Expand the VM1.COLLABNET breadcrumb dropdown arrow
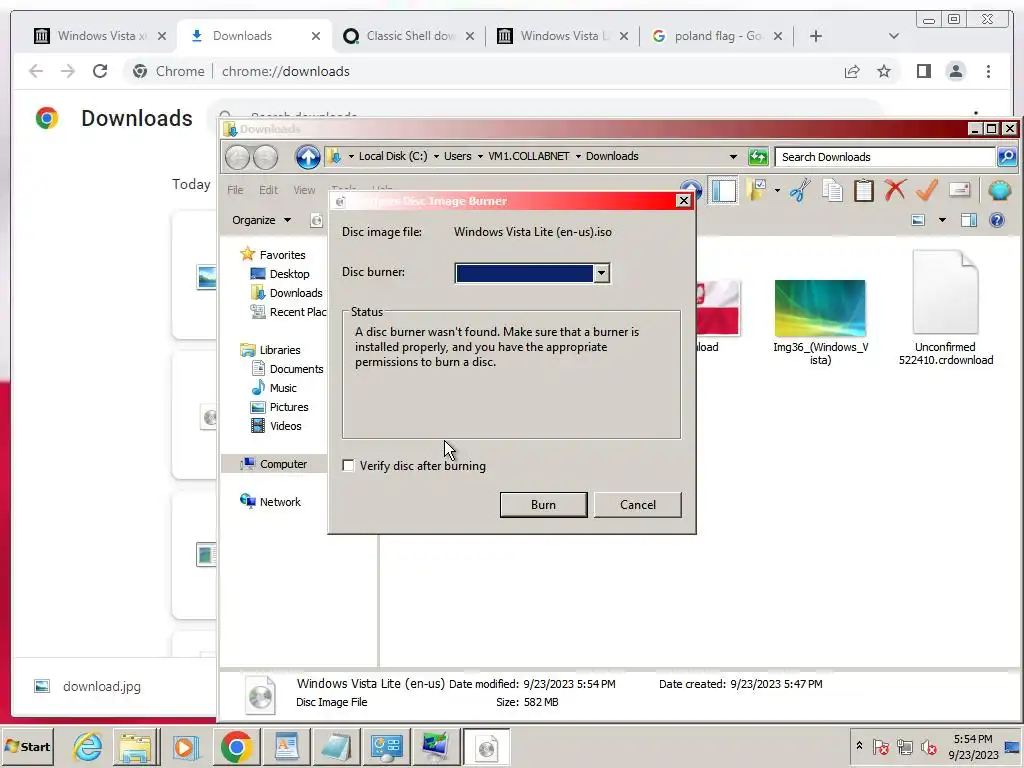This screenshot has height=768, width=1024. click(x=578, y=157)
